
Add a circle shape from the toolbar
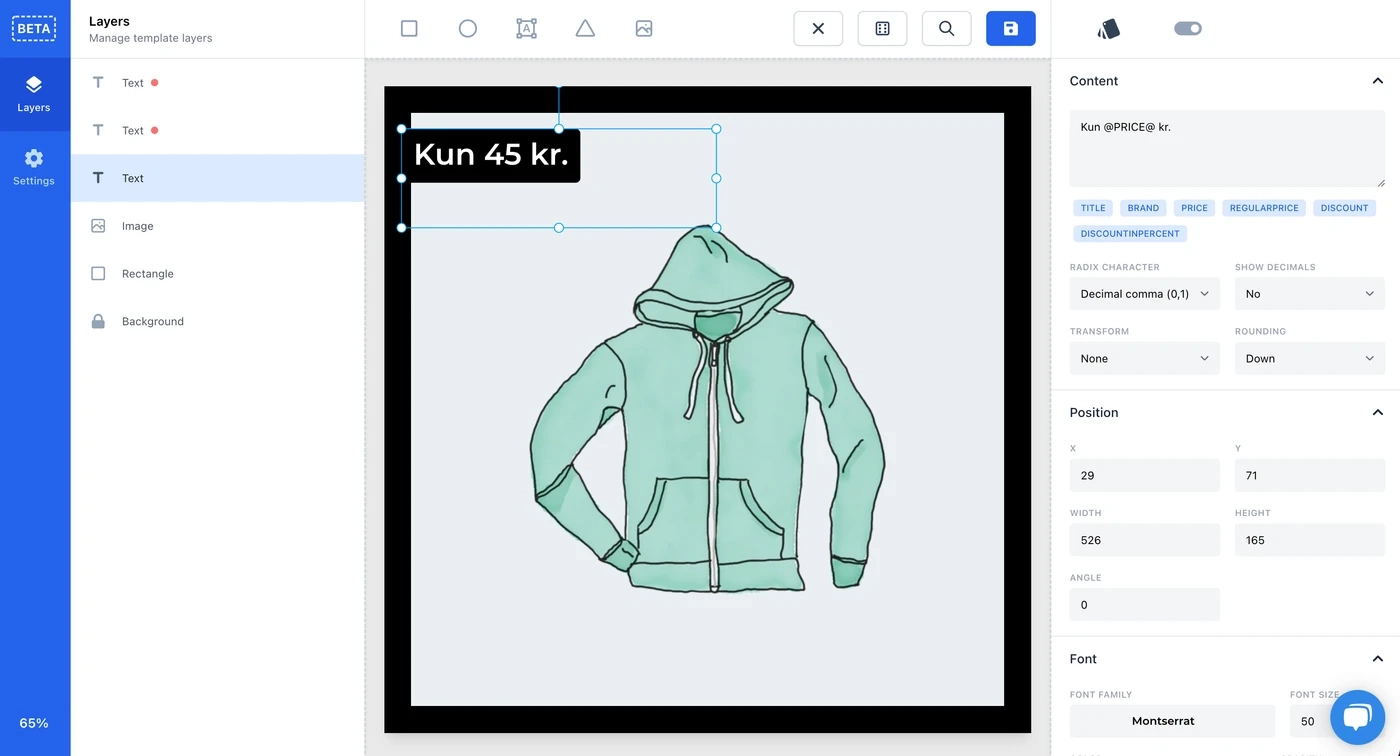(468, 29)
